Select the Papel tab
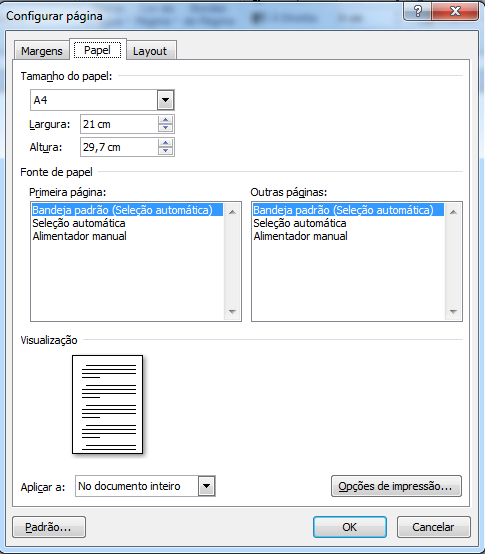Image resolution: width=485 pixels, height=554 pixels. pyautogui.click(x=97, y=50)
